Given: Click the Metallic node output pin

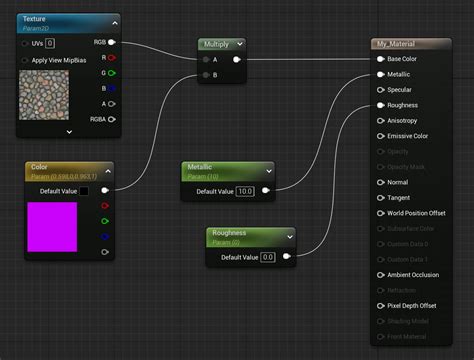Looking at the screenshot, I should coord(266,190).
